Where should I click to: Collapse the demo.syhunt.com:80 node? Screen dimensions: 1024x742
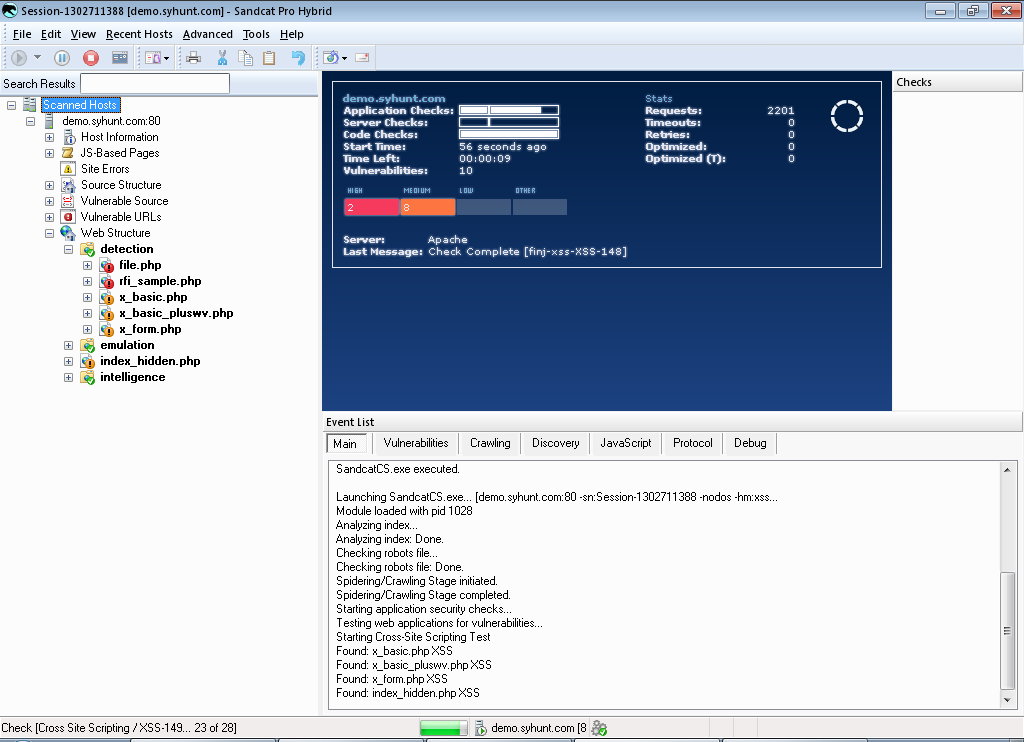click(30, 121)
